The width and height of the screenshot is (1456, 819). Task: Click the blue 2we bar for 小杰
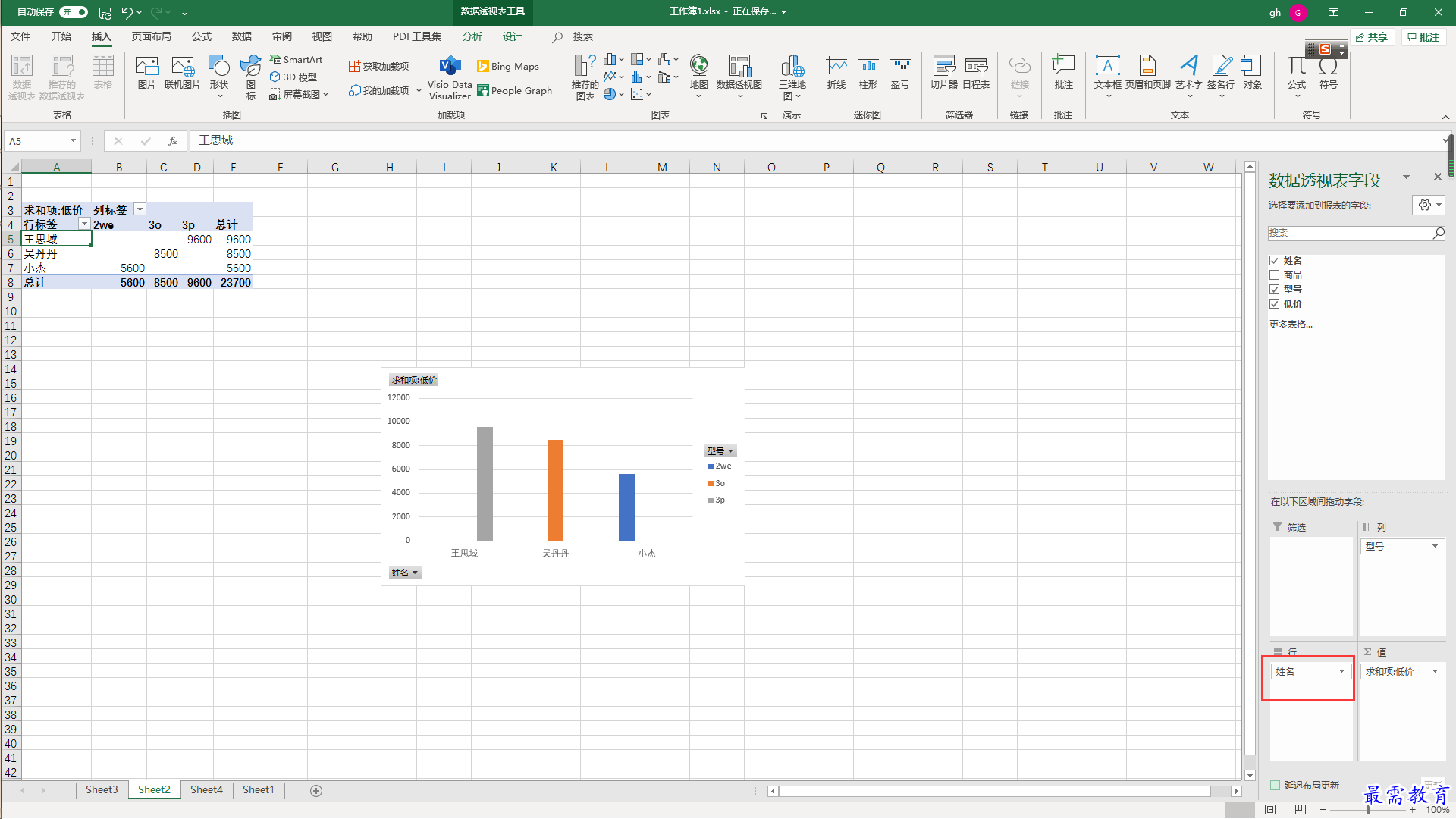pyautogui.click(x=626, y=507)
